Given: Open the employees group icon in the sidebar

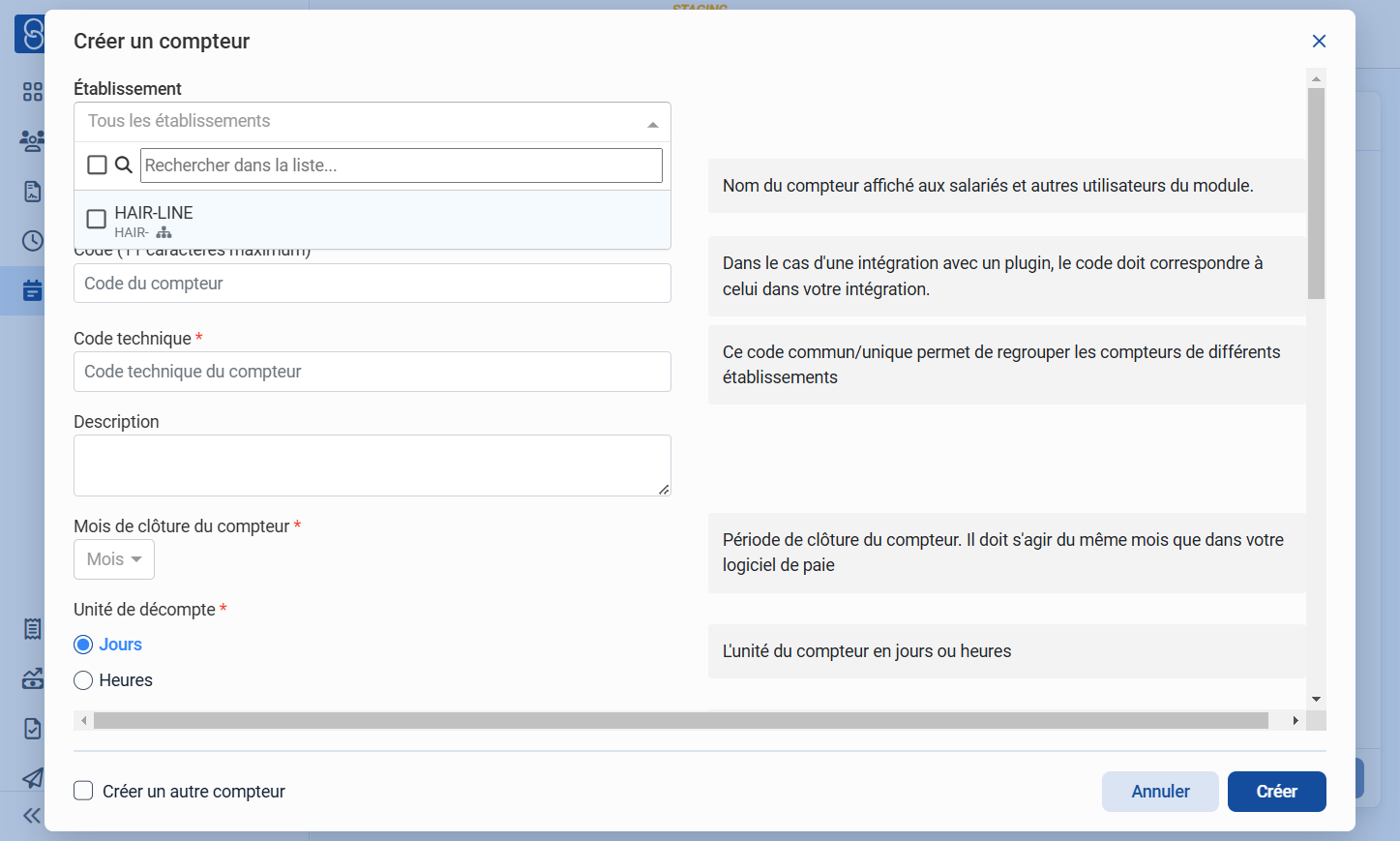Looking at the screenshot, I should point(32,141).
